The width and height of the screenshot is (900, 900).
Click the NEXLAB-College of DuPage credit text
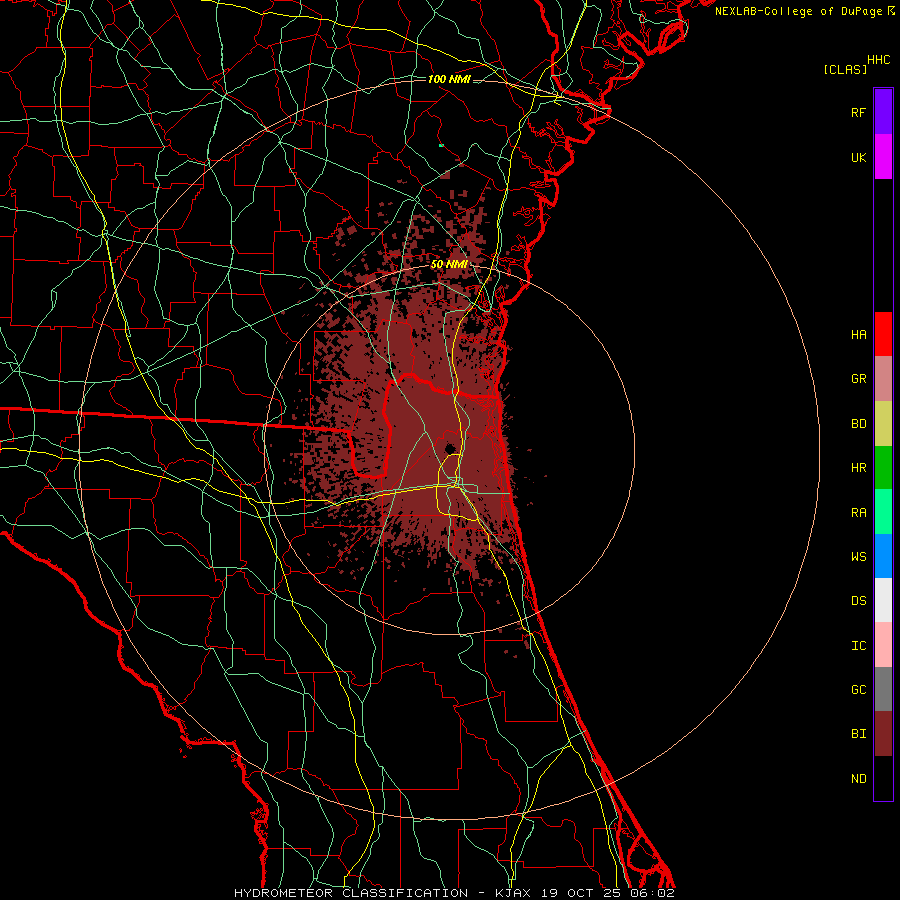click(798, 11)
